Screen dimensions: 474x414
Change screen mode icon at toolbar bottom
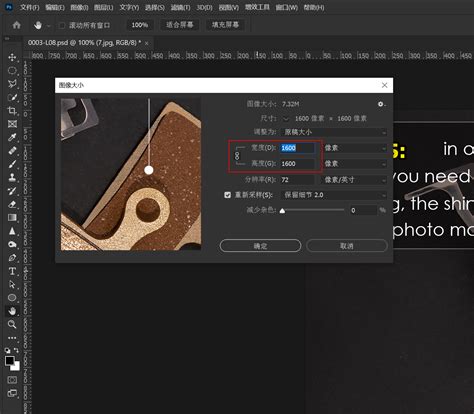(x=12, y=393)
